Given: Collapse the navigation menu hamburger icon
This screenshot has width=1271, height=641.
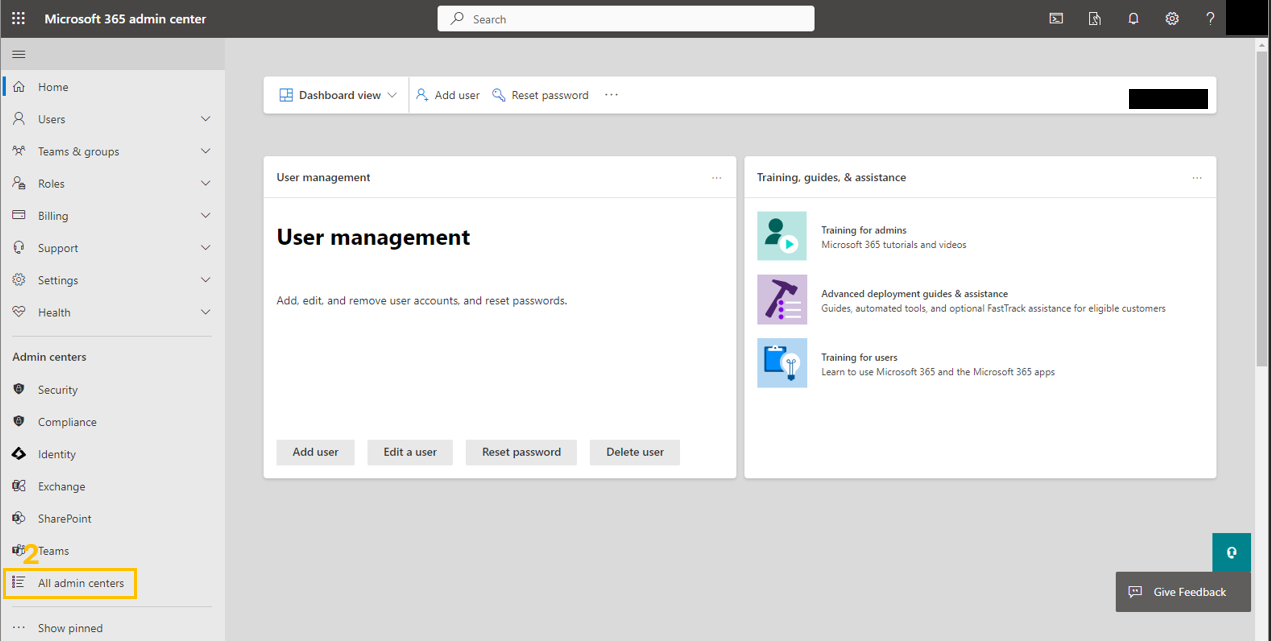Looking at the screenshot, I should [x=19, y=54].
